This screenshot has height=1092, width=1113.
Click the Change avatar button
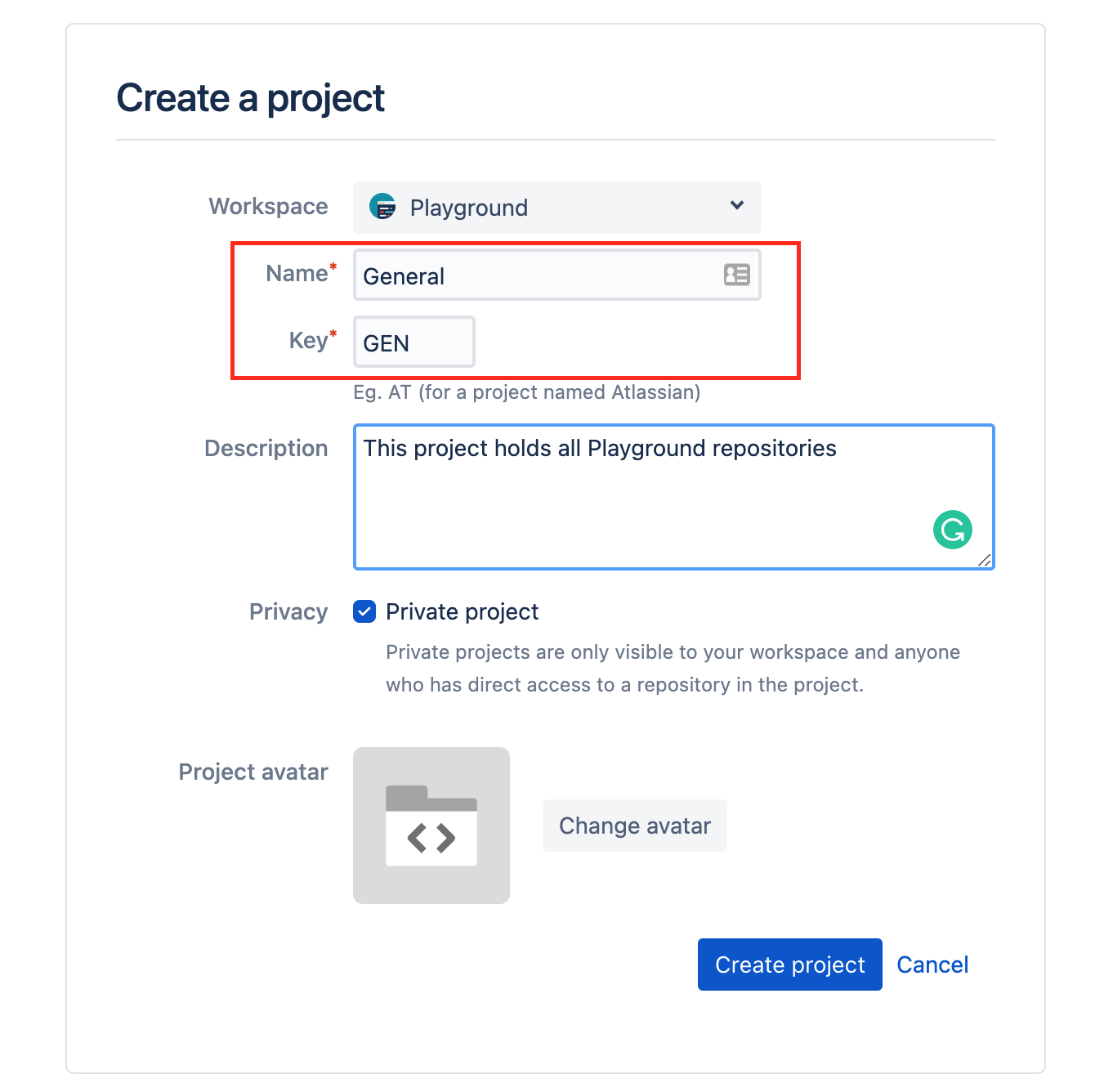[635, 826]
